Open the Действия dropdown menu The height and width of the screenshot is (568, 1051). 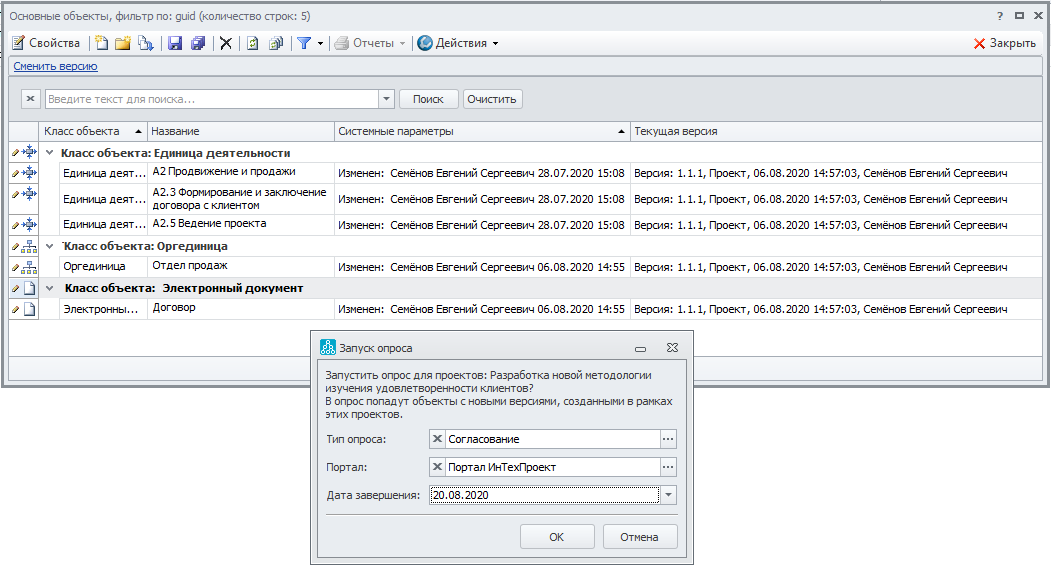(x=457, y=43)
